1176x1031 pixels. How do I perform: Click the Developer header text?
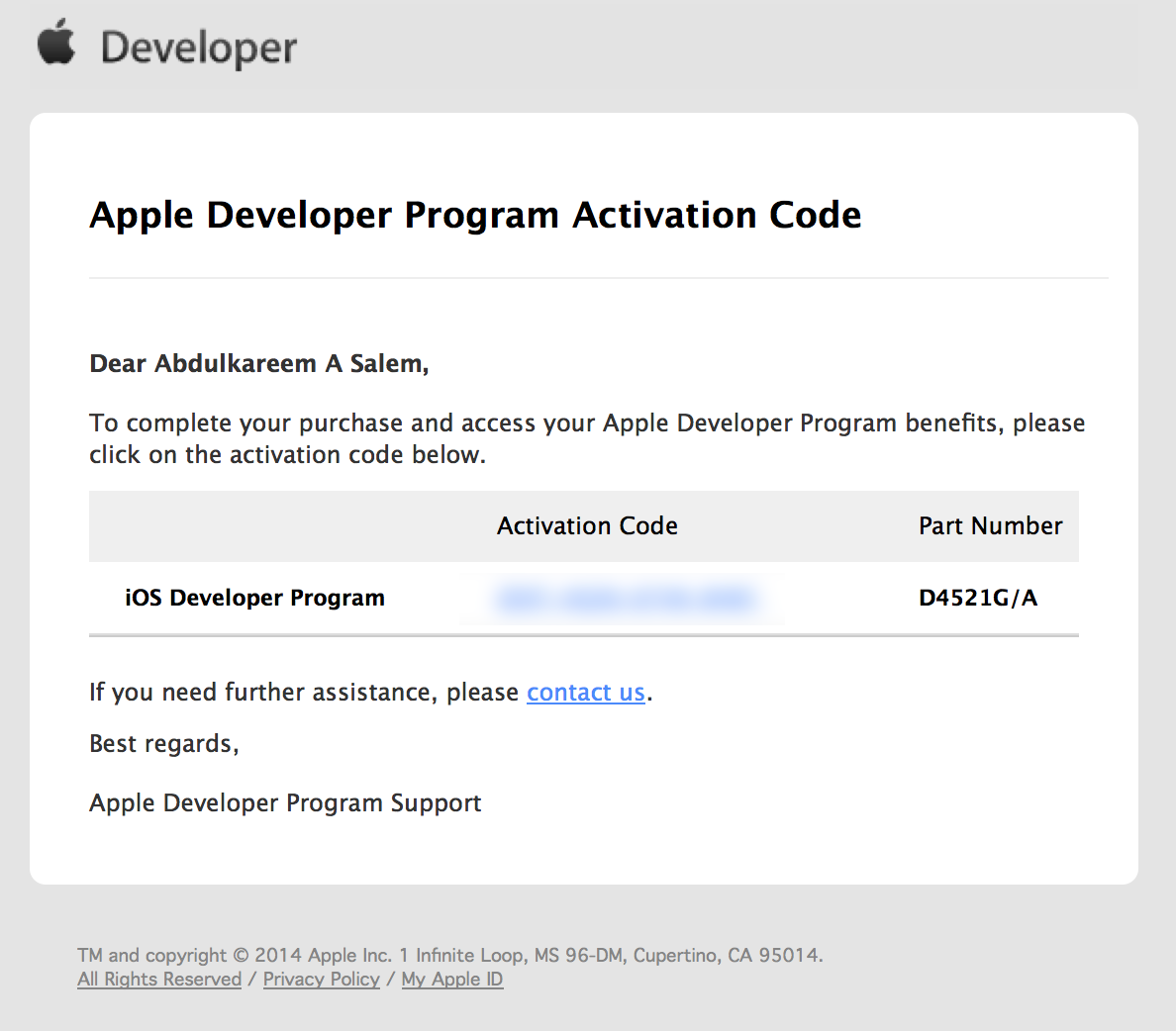(199, 48)
